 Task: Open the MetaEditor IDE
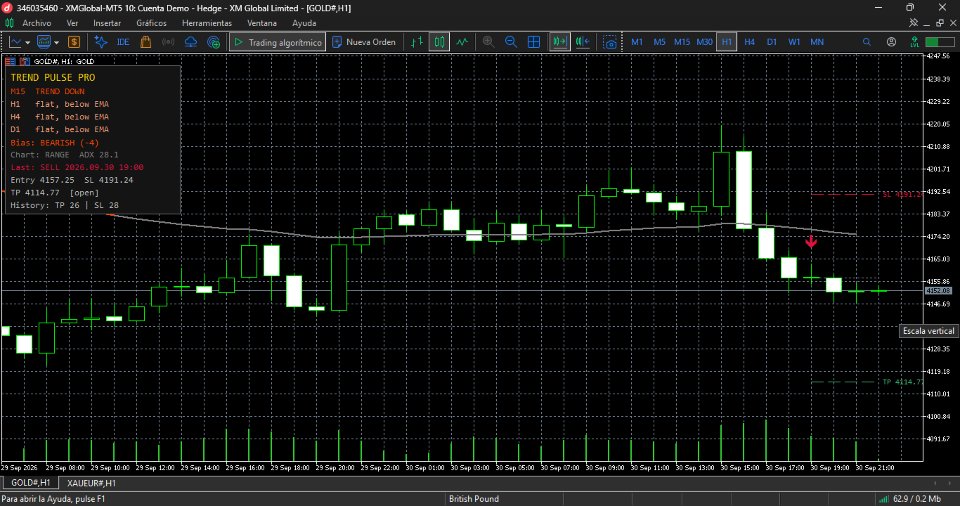123,42
